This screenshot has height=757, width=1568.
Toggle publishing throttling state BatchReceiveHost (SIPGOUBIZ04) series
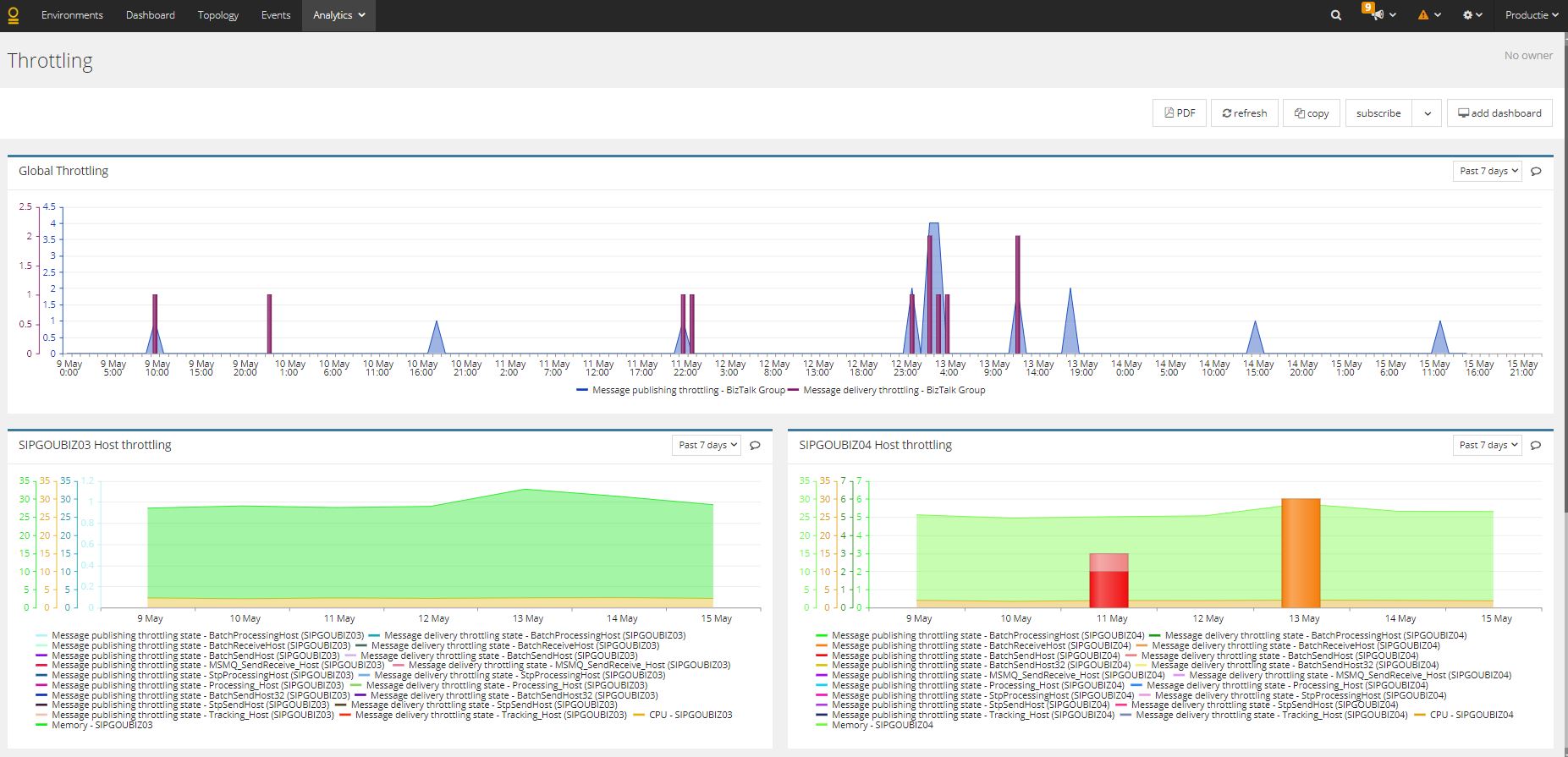click(975, 645)
